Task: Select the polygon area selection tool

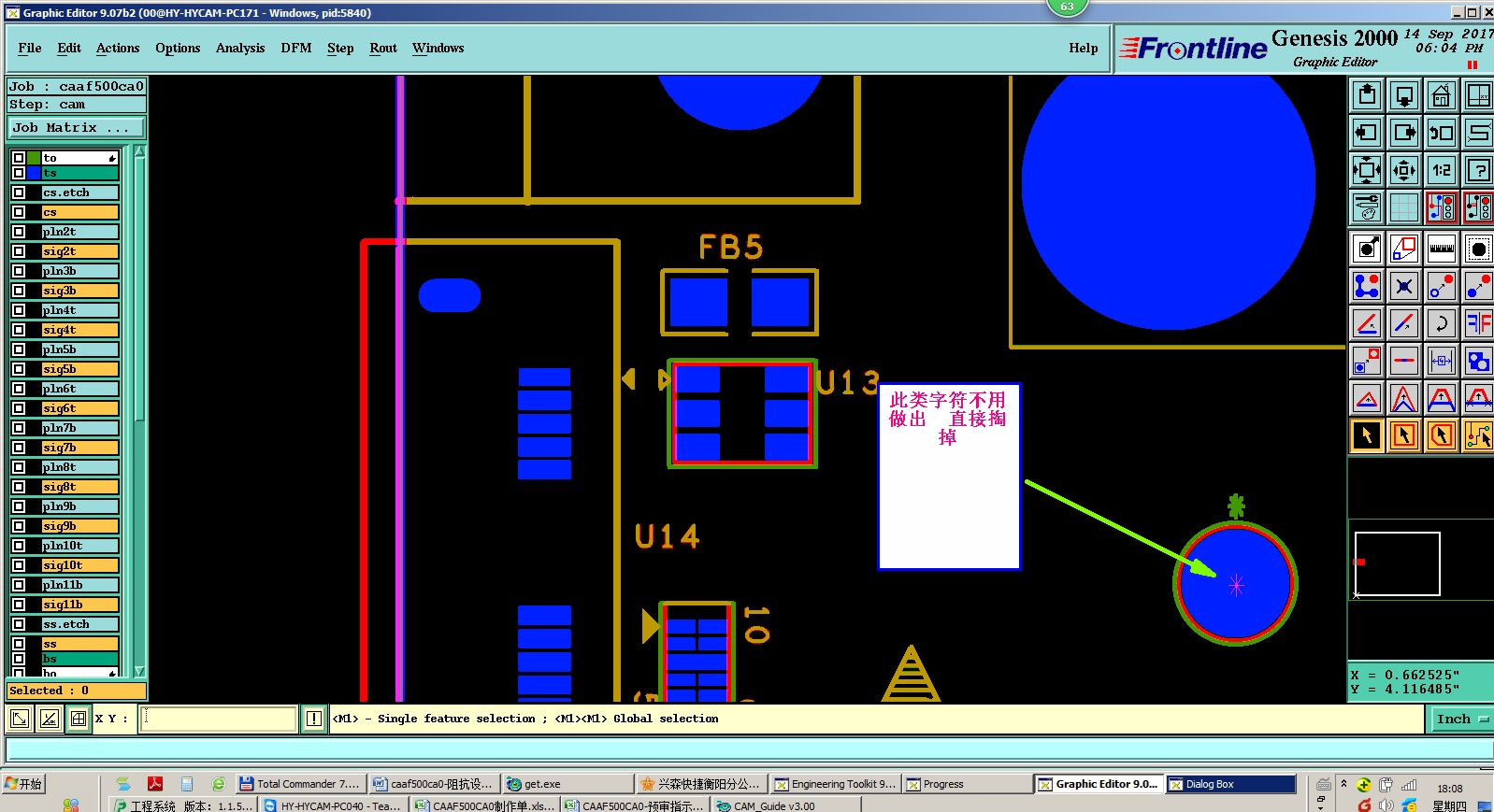Action: click(1442, 435)
